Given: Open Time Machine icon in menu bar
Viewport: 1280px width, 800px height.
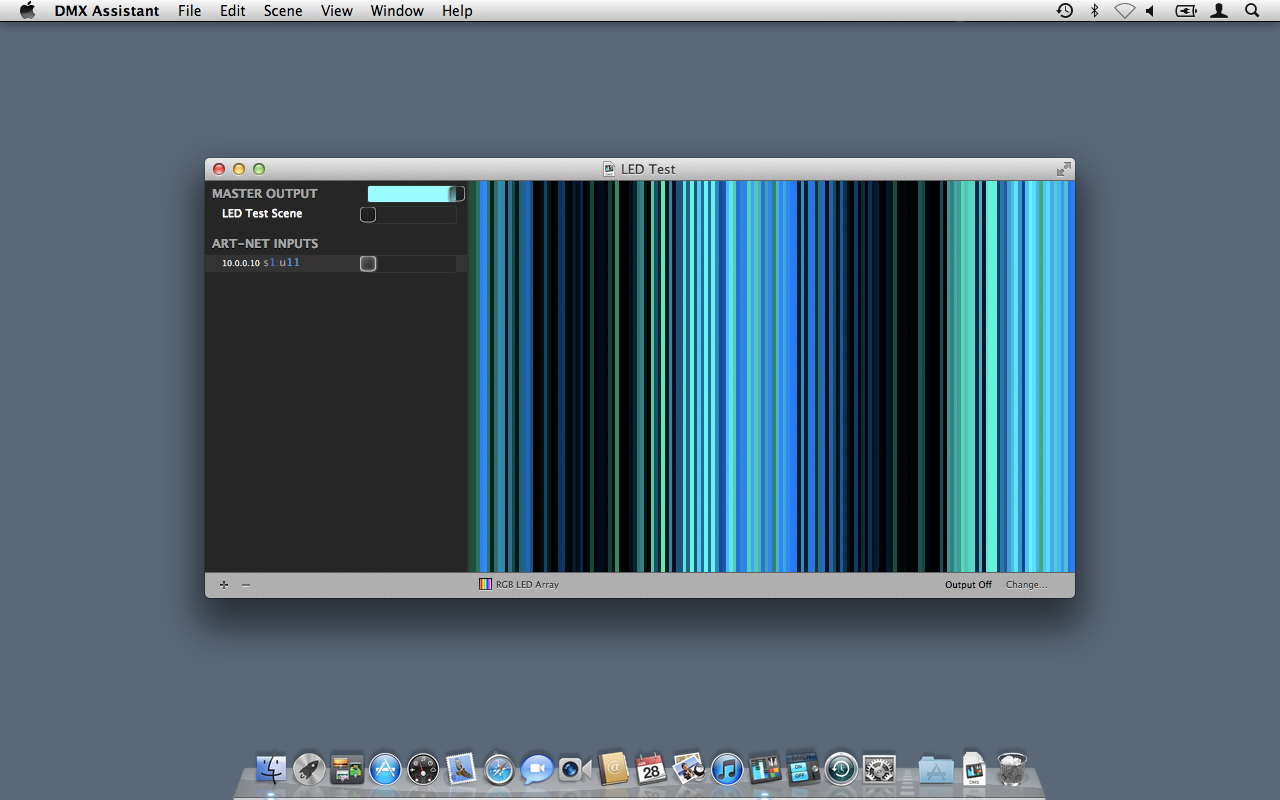Looking at the screenshot, I should [1065, 11].
